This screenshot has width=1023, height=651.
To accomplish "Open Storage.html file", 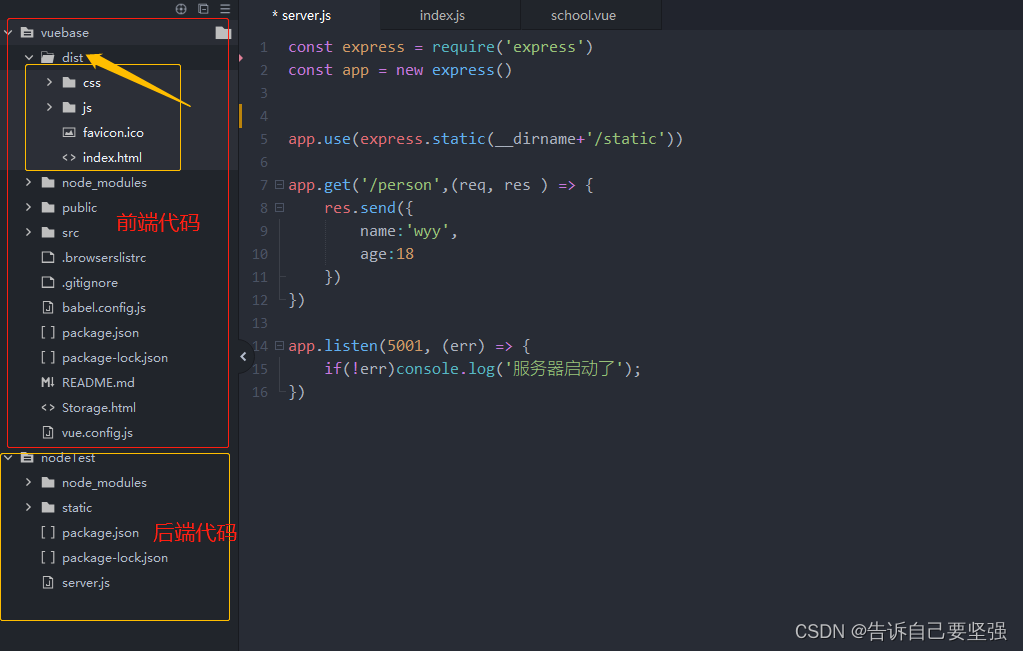I will pos(99,408).
